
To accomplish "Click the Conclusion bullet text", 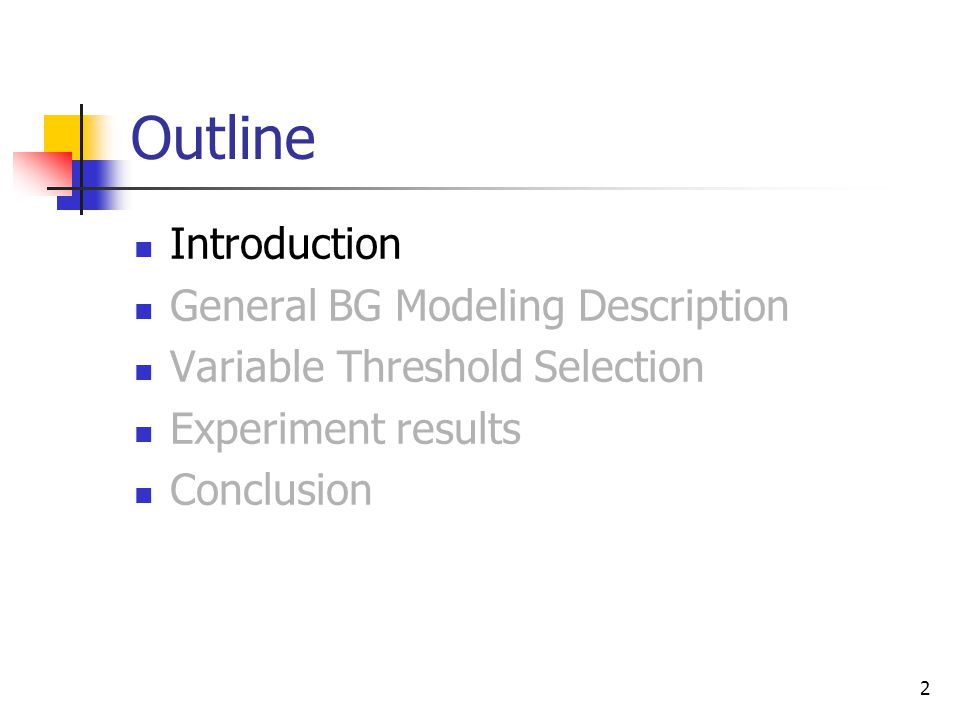I will click(x=271, y=490).
